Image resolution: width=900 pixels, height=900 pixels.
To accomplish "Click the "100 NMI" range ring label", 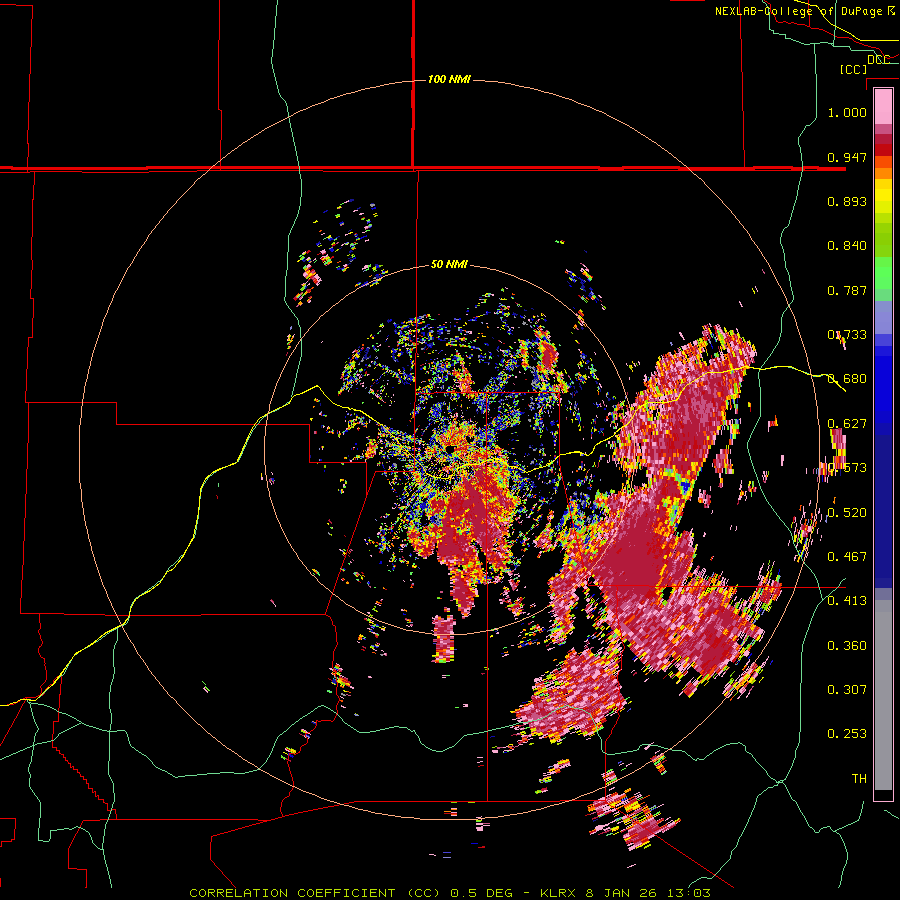I will point(449,79).
